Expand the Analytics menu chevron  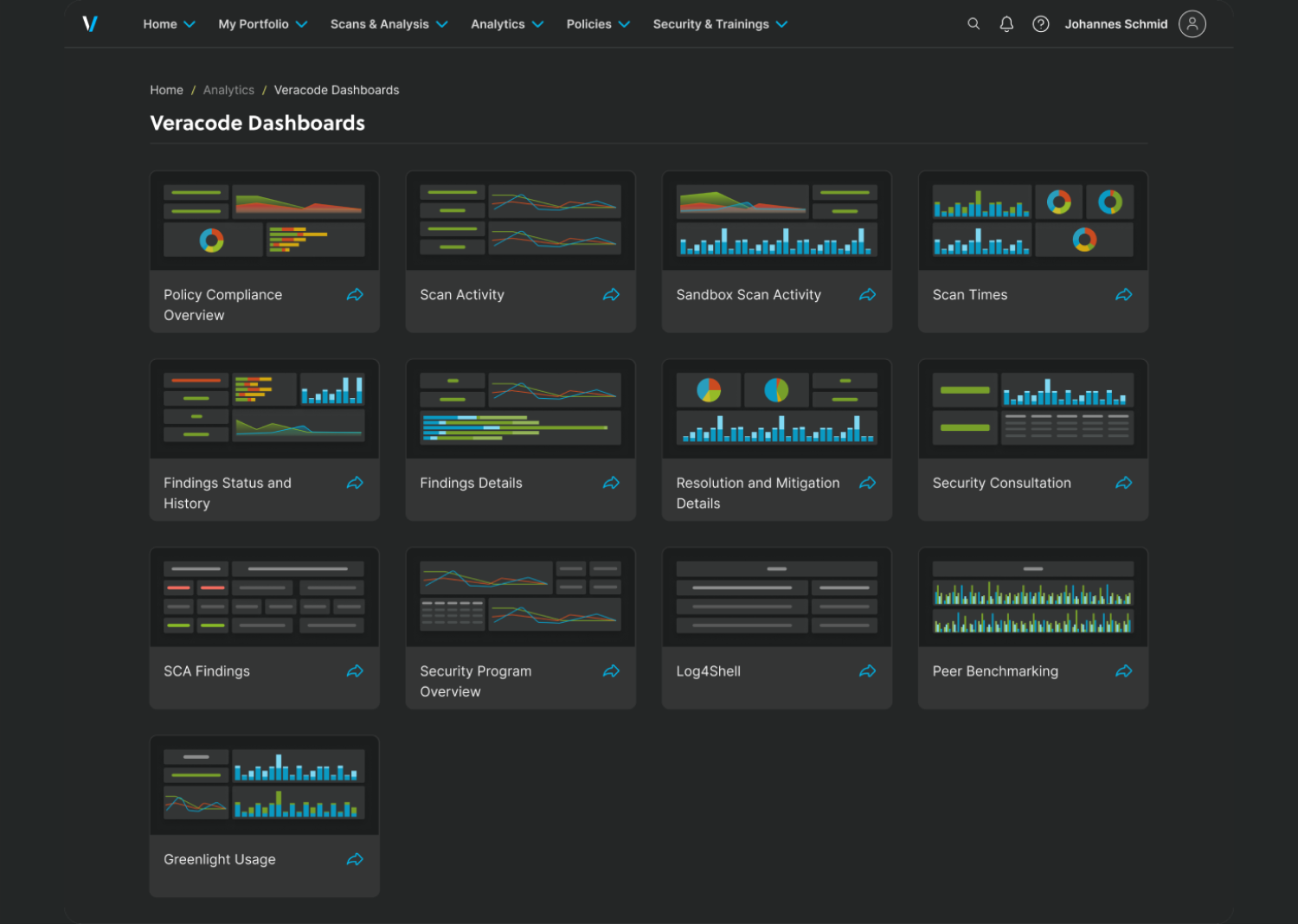[537, 24]
